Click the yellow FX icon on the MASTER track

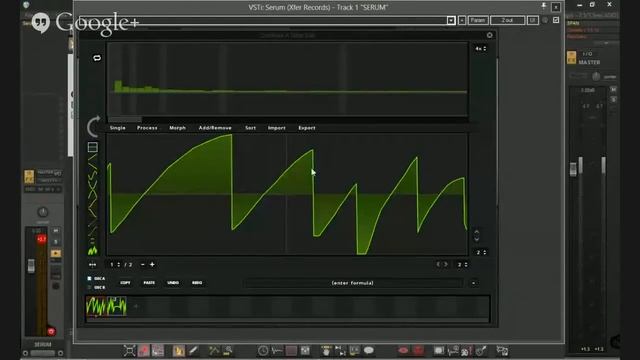click(x=571, y=57)
